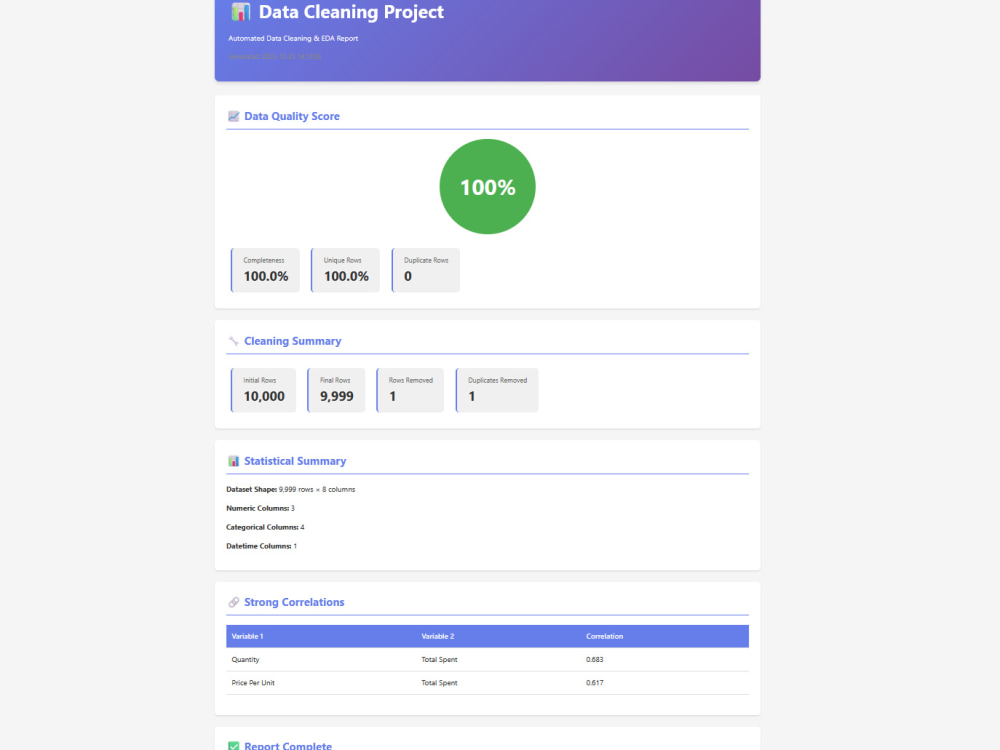The height and width of the screenshot is (750, 1000).
Task: Click the Variable 2 column header
Action: 438,636
